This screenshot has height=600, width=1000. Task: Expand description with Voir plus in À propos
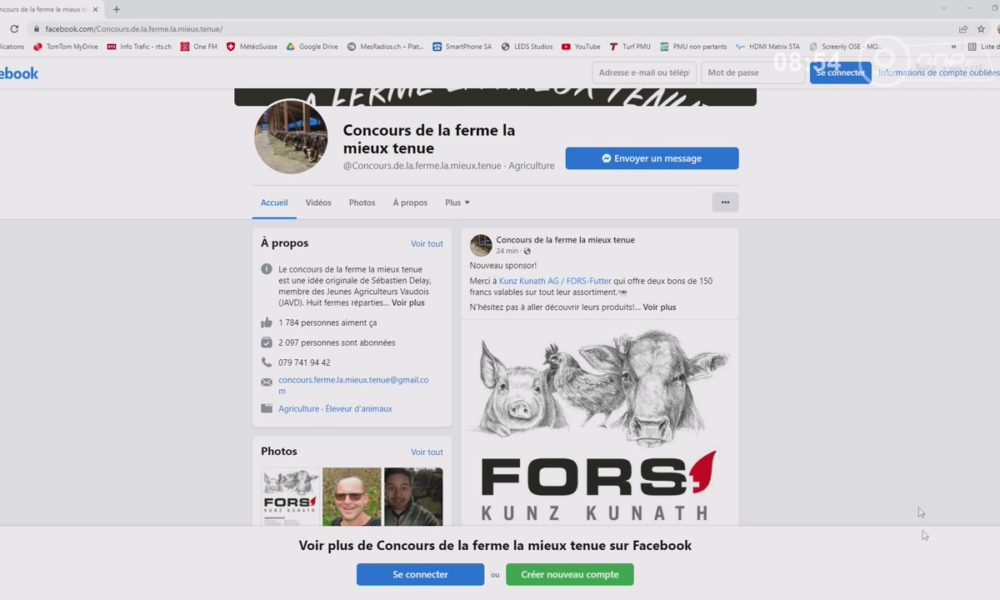coord(408,303)
